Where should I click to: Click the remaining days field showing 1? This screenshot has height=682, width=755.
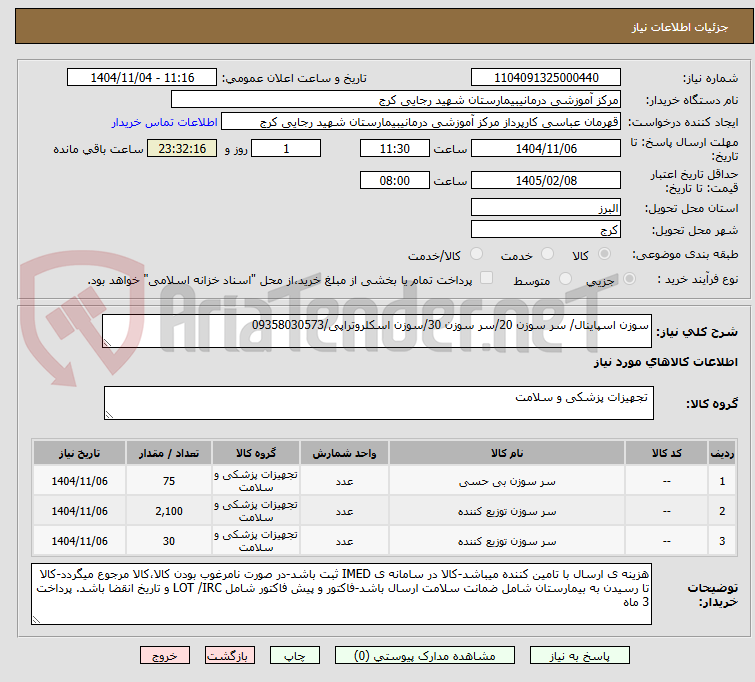[286, 148]
